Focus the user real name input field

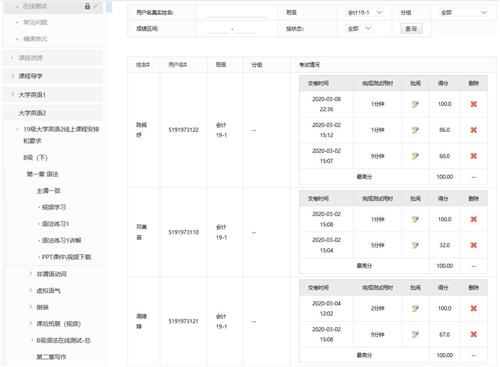tap(236, 13)
